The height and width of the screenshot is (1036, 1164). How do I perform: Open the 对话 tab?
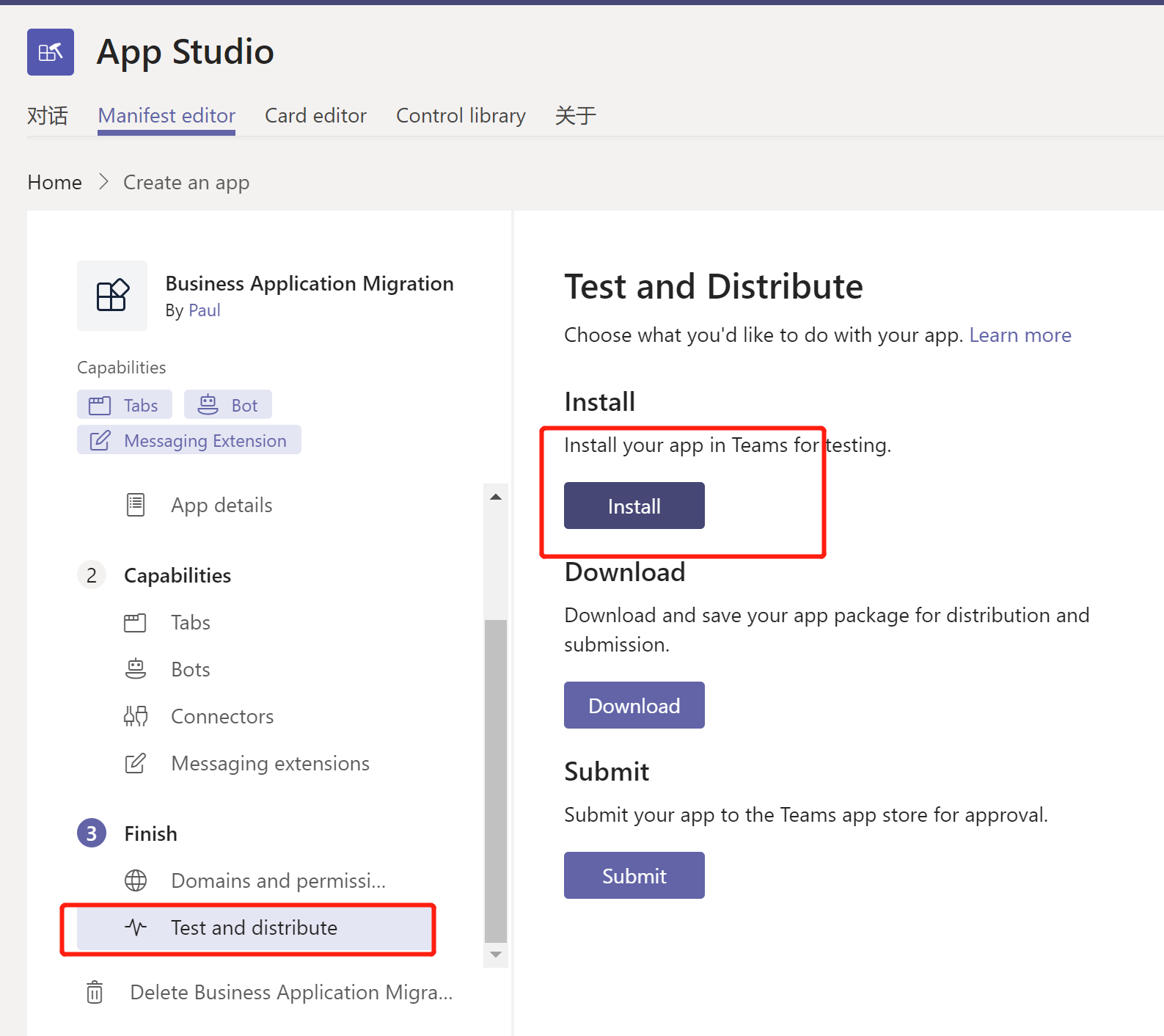coord(48,115)
